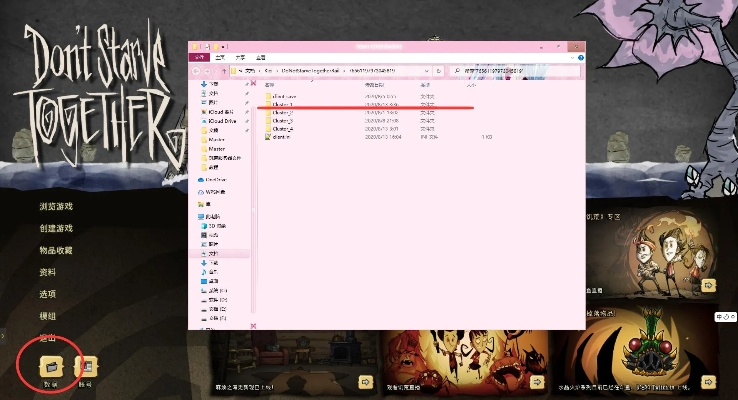Select the client.ini file

click(x=280, y=137)
